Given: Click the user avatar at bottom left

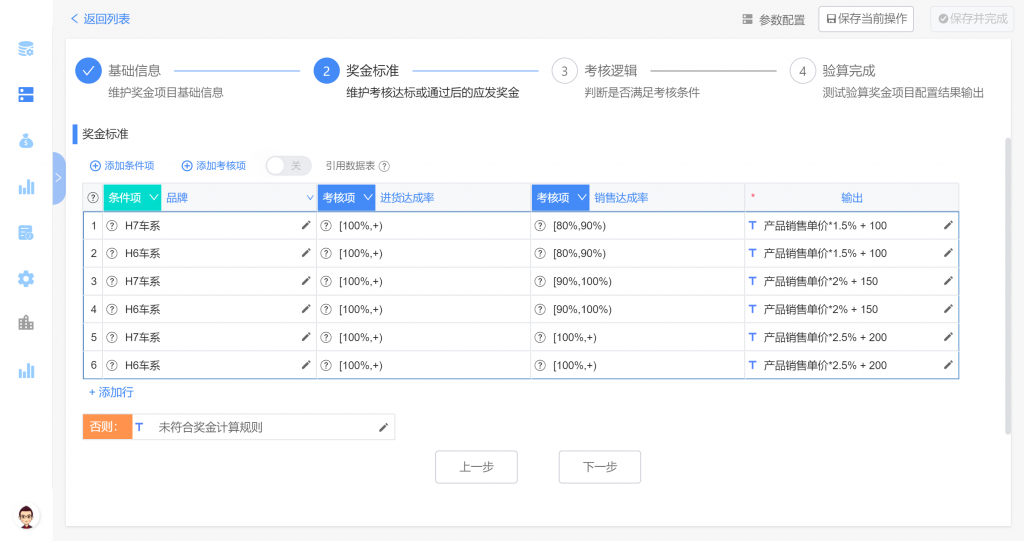Looking at the screenshot, I should pos(27,515).
